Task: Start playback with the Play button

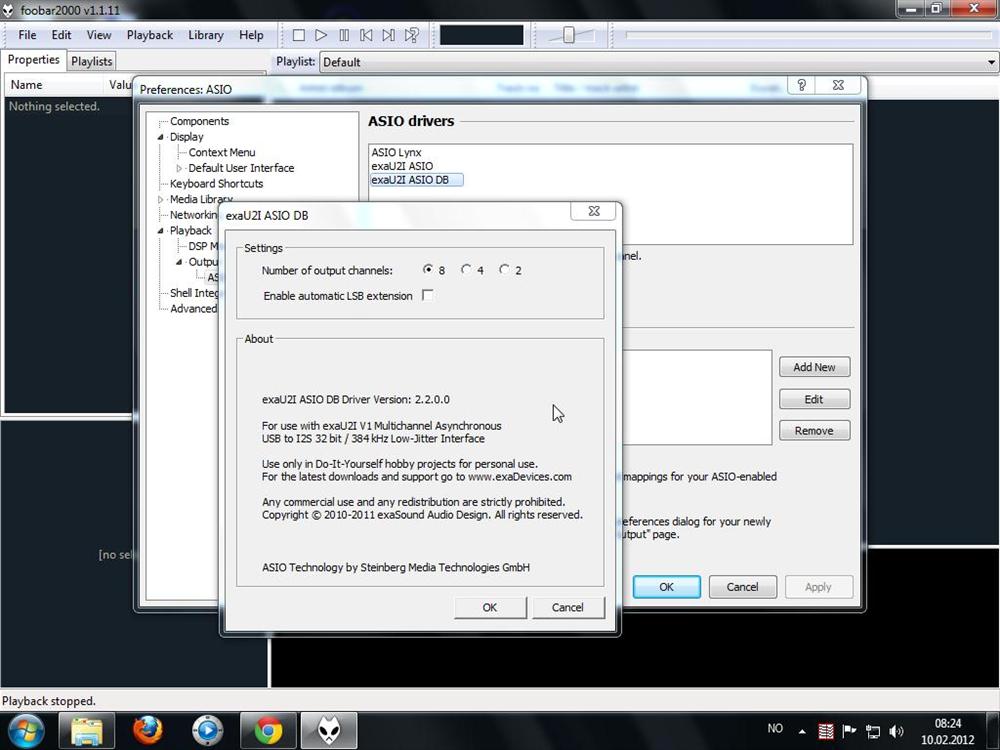Action: (x=321, y=35)
